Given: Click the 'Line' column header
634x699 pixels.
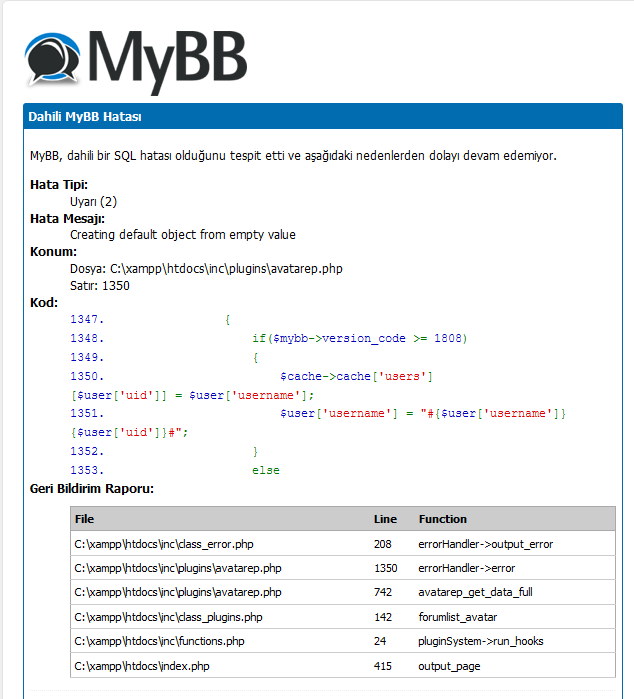Looking at the screenshot, I should (385, 519).
